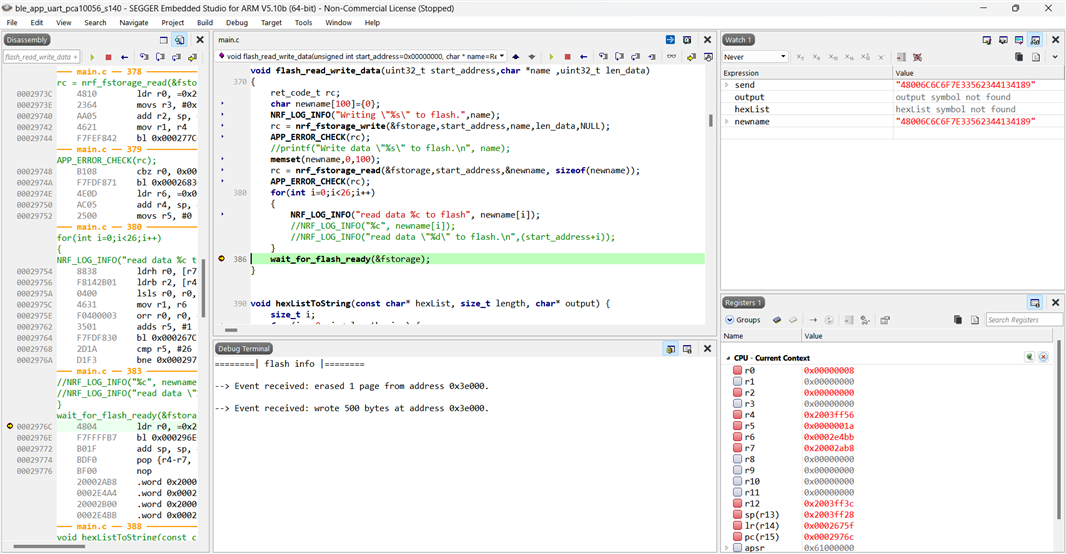
Task: Toggle the r5 register checkbox
Action: [738, 426]
